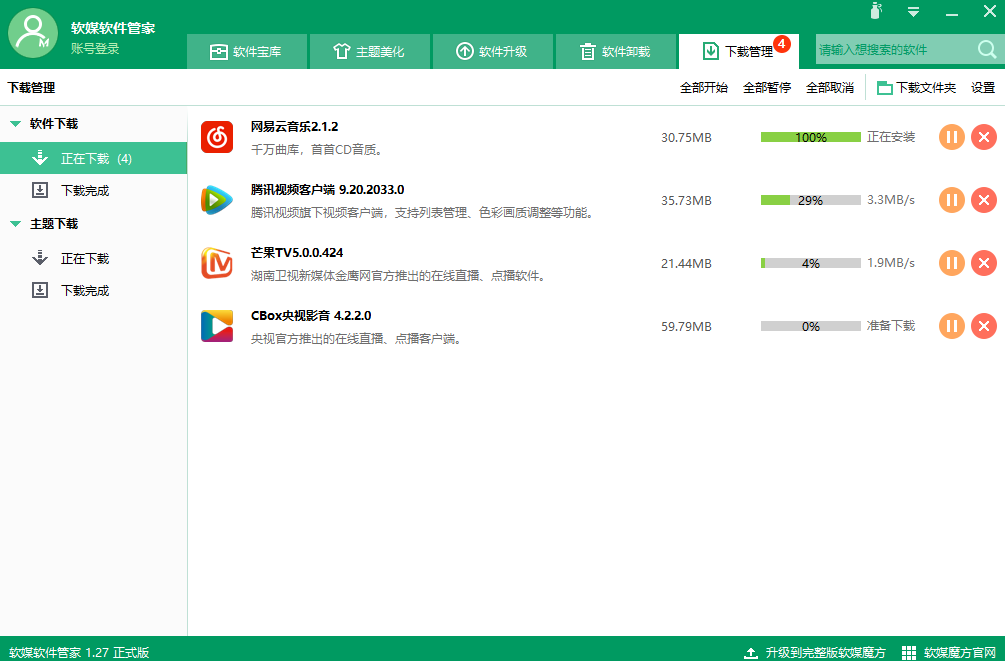Click 全部暂停 to pause all downloads
The image size is (1005, 661).
pos(766,87)
